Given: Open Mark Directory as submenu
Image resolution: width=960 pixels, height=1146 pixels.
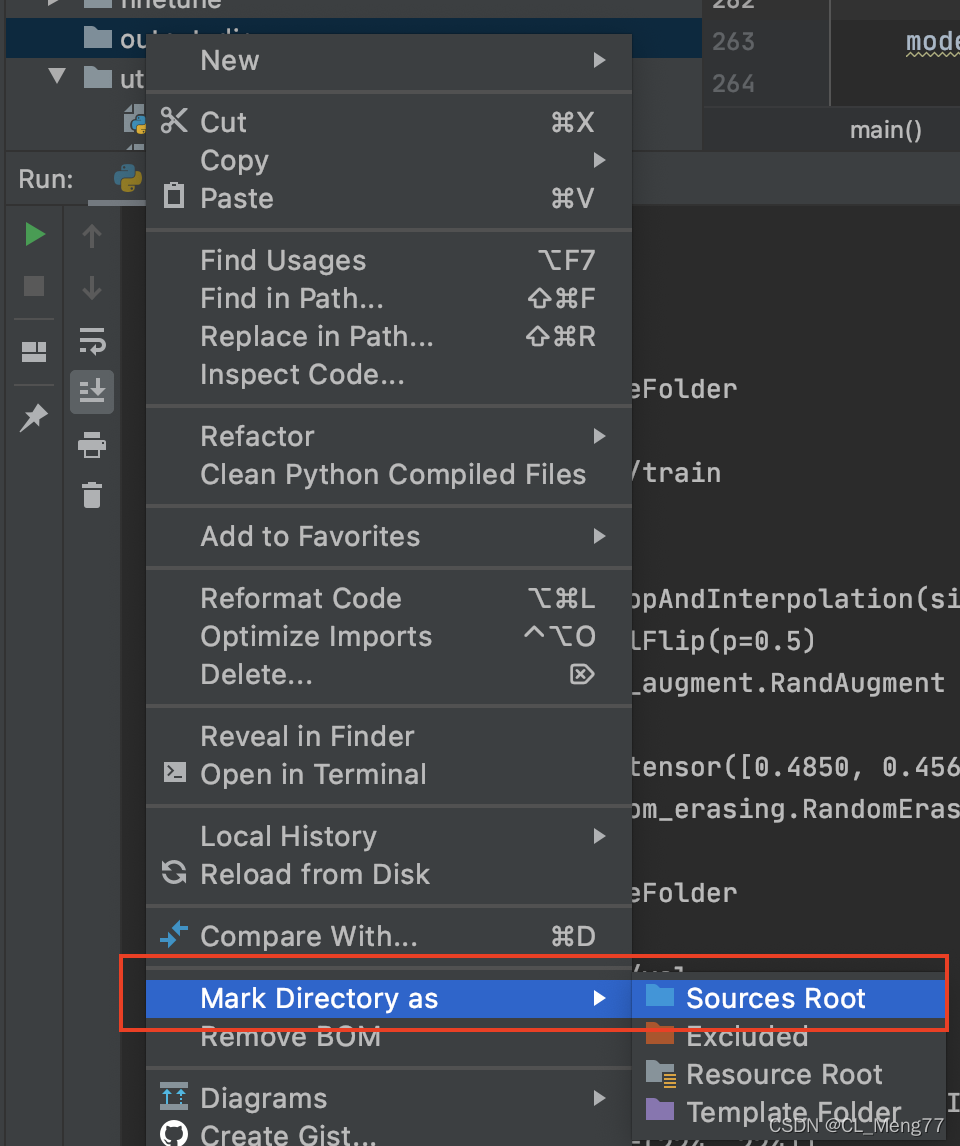Looking at the screenshot, I should coord(389,998).
